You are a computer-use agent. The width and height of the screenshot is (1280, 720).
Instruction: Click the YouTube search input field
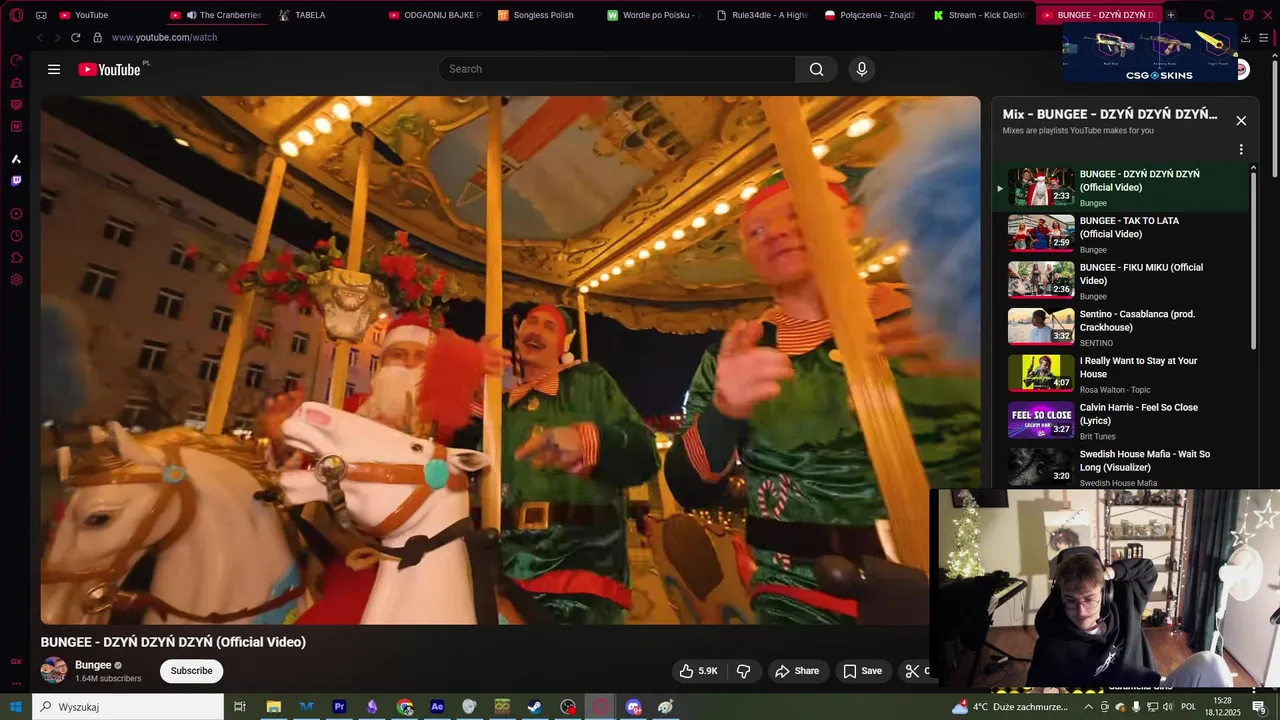617,69
